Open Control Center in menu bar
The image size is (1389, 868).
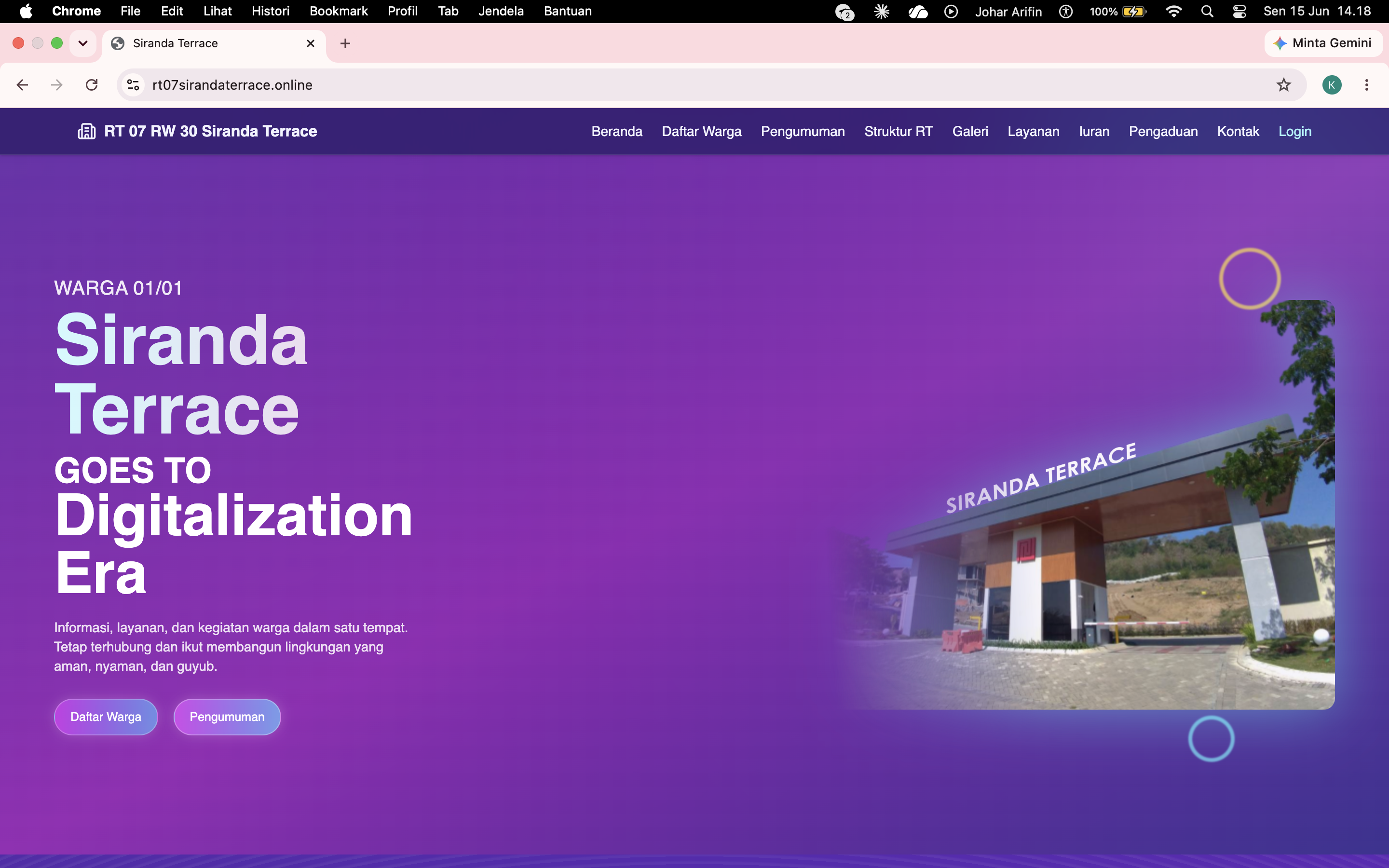[1239, 12]
